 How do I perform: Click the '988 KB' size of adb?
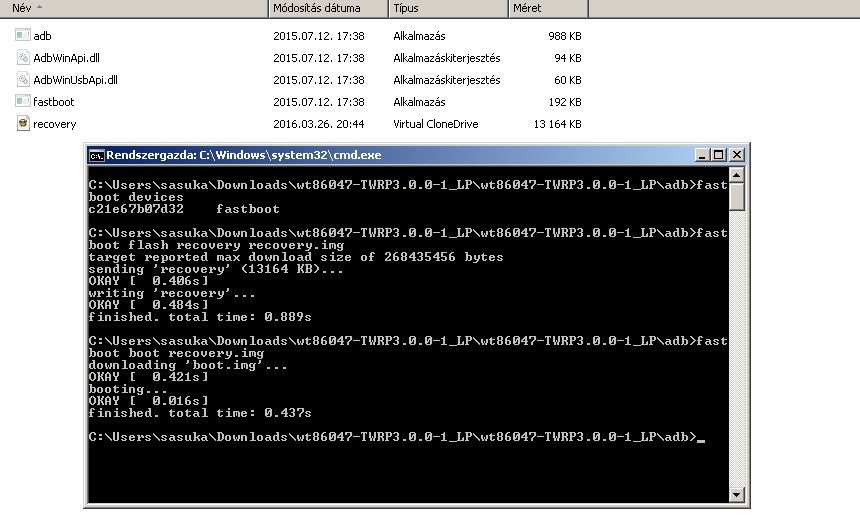tap(564, 36)
